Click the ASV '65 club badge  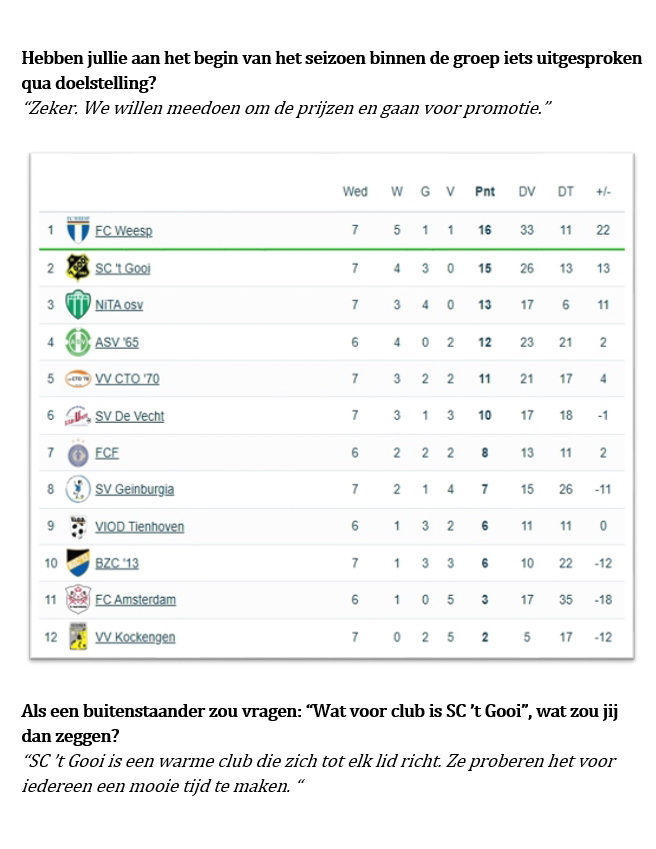click(77, 342)
